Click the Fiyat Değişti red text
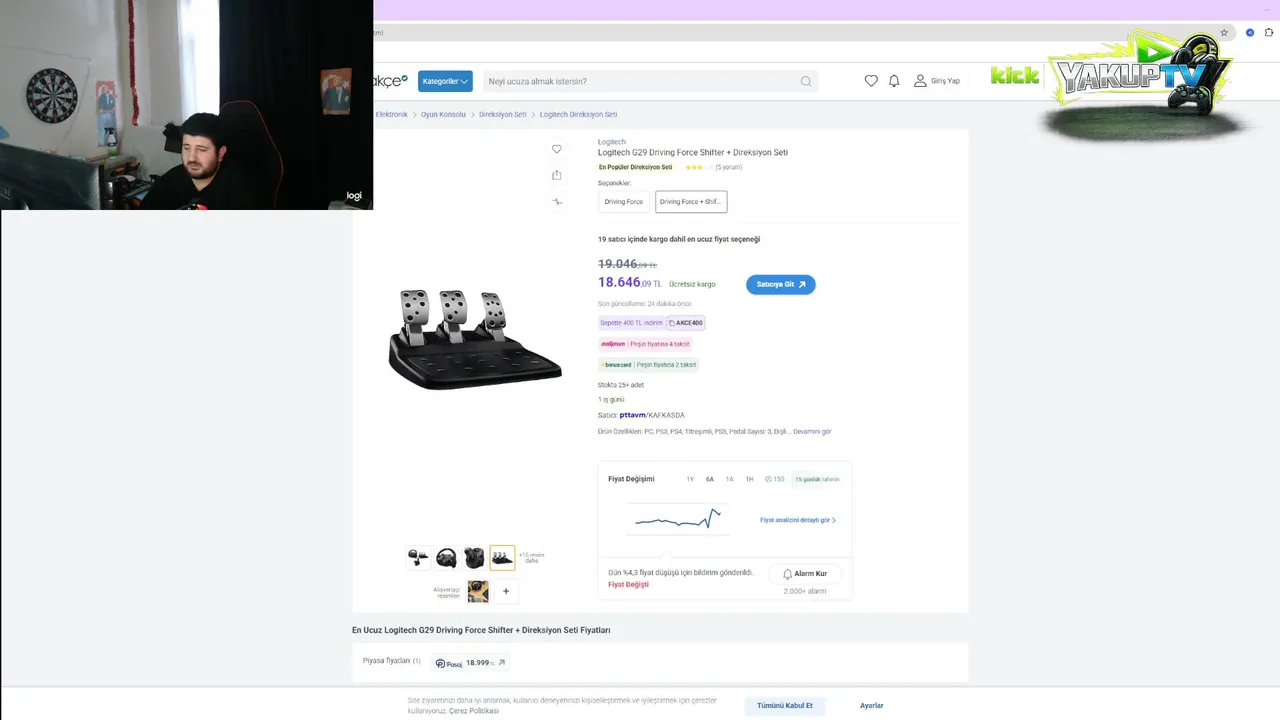This screenshot has height=720, width=1280. click(629, 585)
